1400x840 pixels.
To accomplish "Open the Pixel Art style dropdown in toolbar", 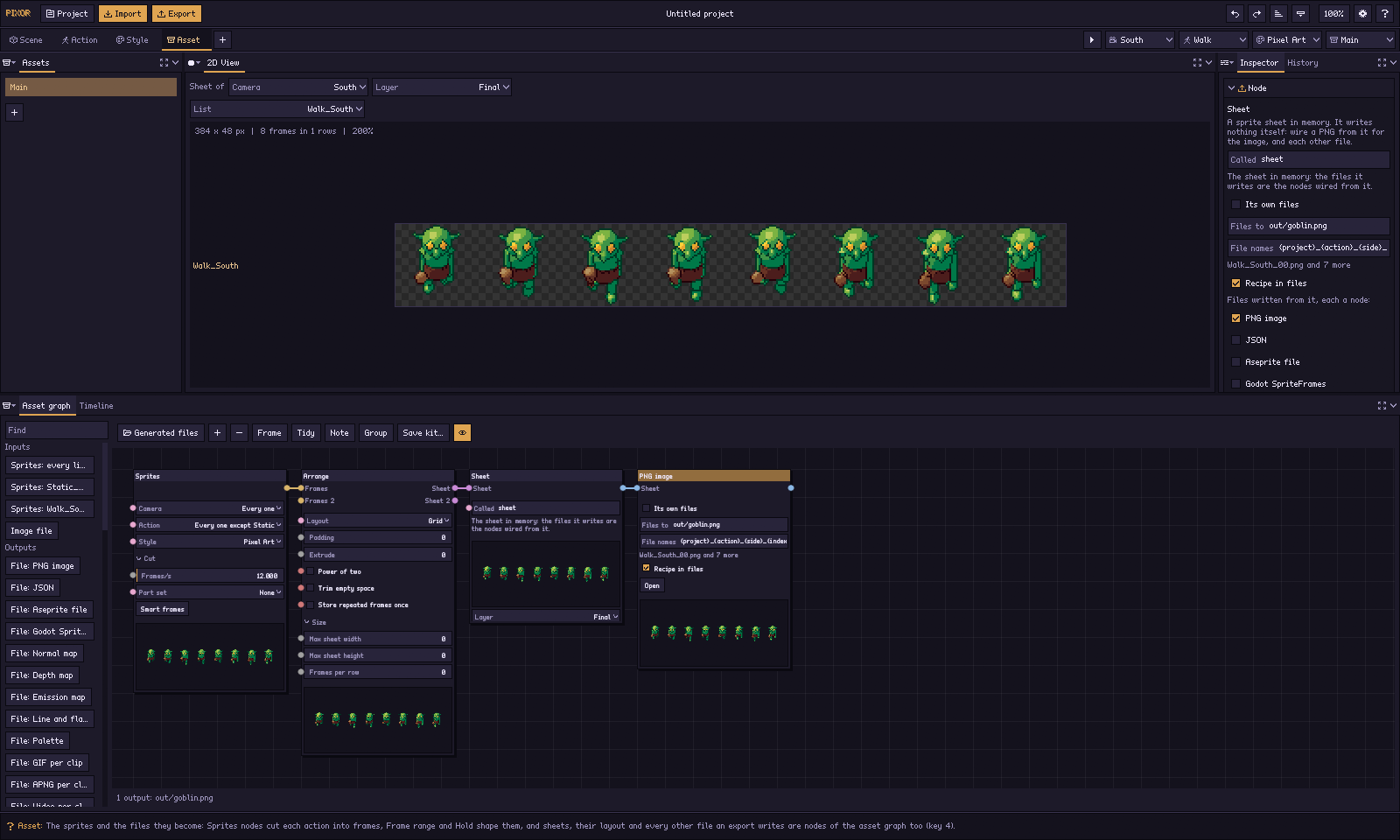I will 1287,40.
